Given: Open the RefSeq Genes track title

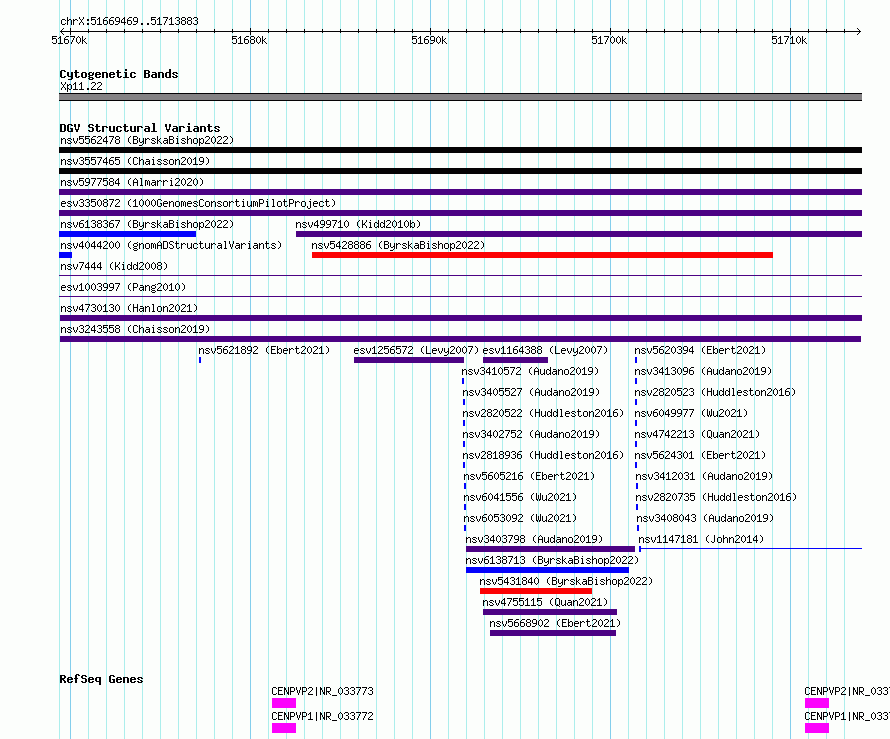Looking at the screenshot, I should [x=101, y=679].
